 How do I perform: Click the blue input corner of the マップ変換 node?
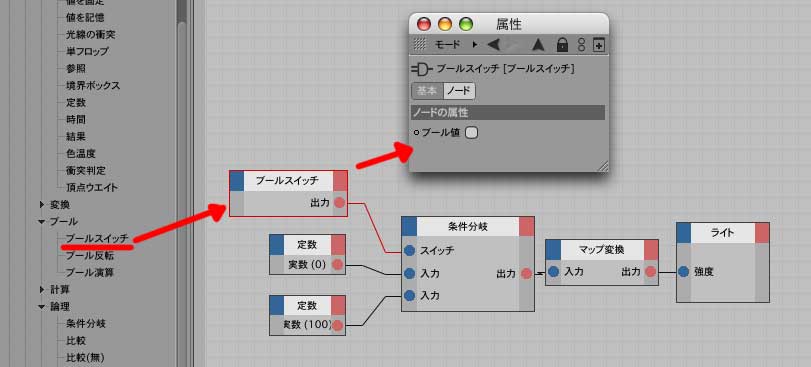[x=553, y=250]
